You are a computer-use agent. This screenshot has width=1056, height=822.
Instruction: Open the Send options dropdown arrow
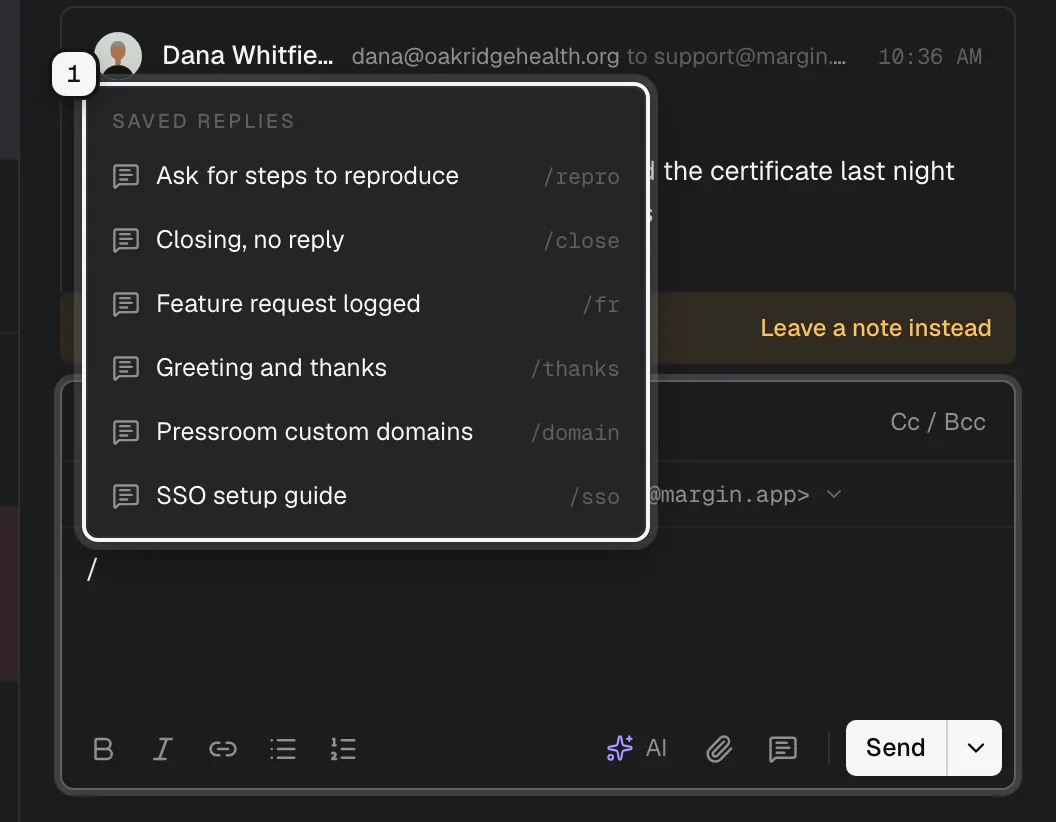[x=975, y=748]
